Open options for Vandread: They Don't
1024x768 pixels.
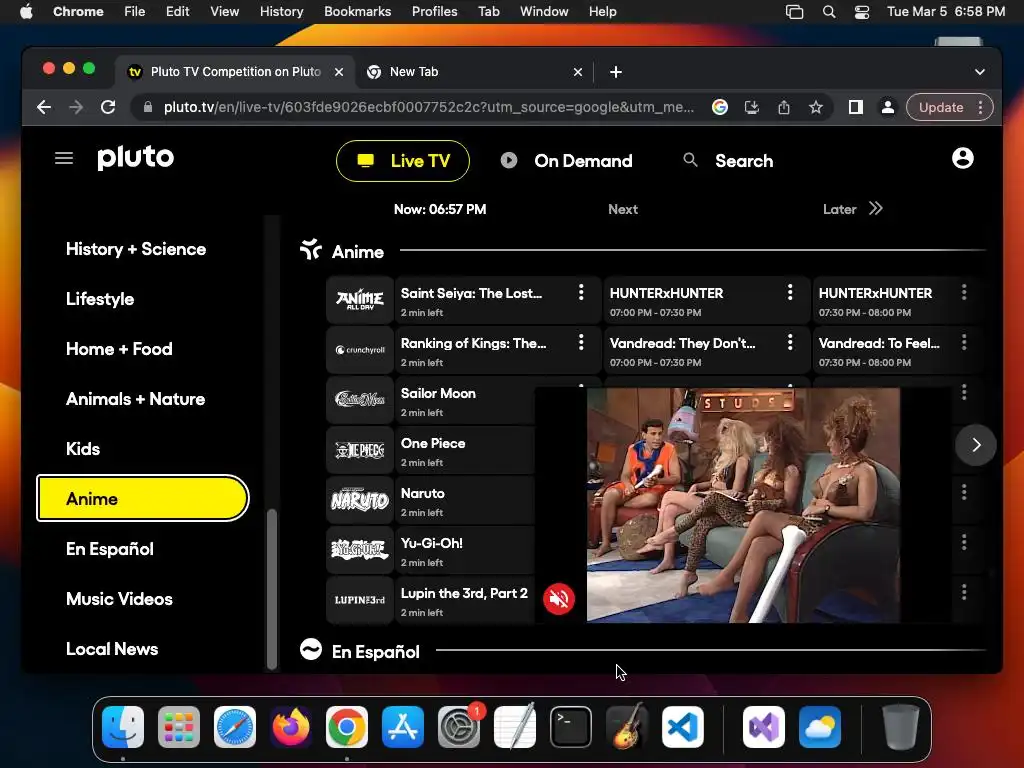coord(790,342)
